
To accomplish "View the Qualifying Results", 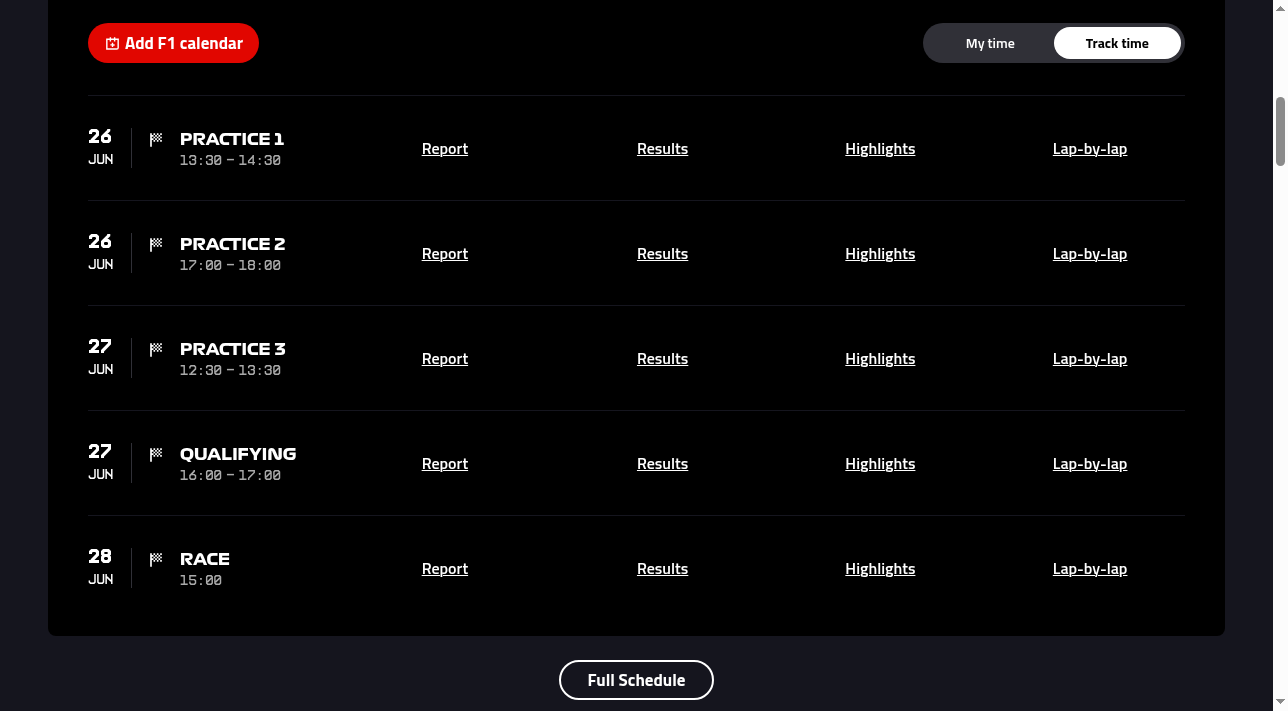I will tap(662, 464).
